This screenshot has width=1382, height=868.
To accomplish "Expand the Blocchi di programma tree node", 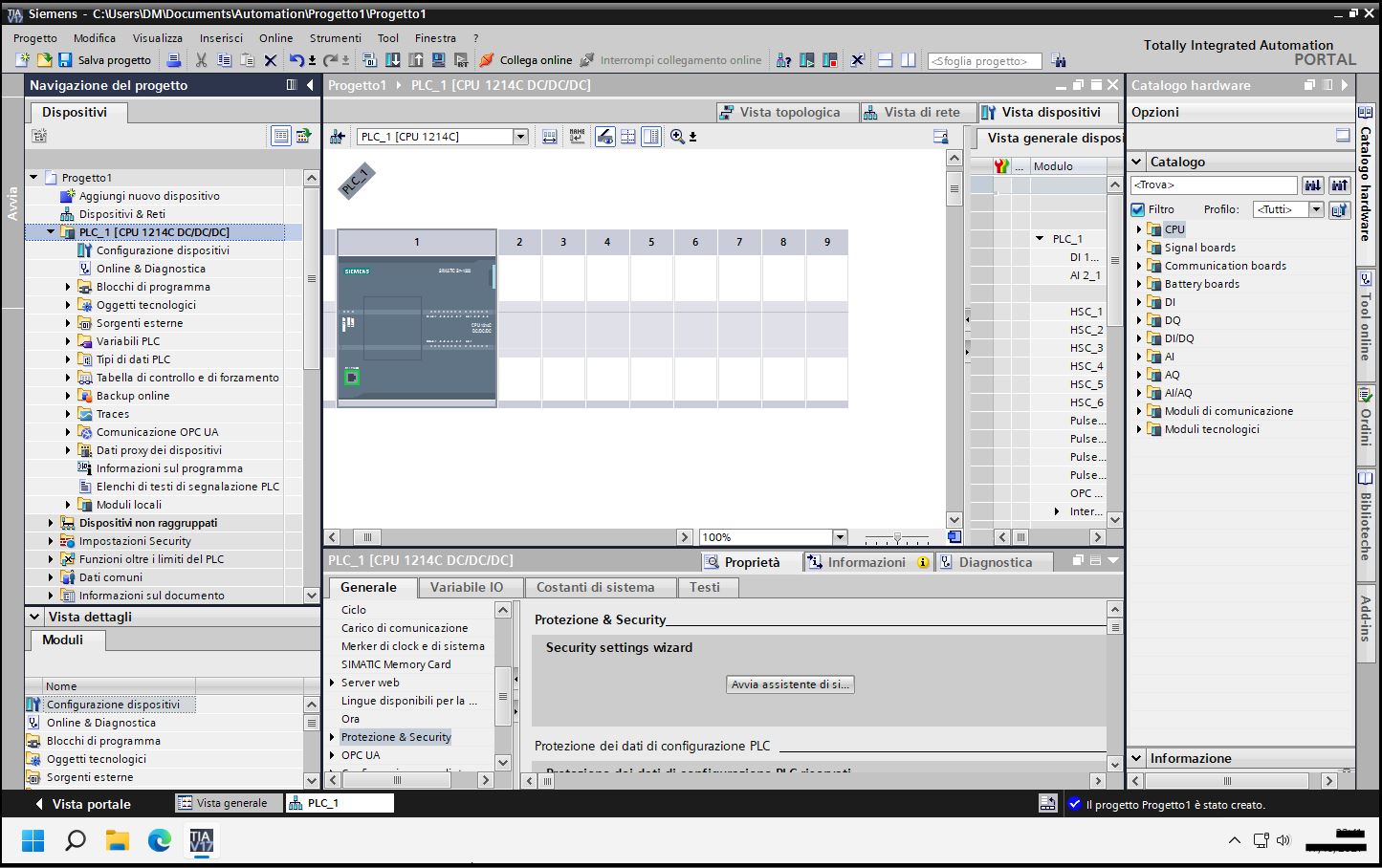I will click(68, 287).
